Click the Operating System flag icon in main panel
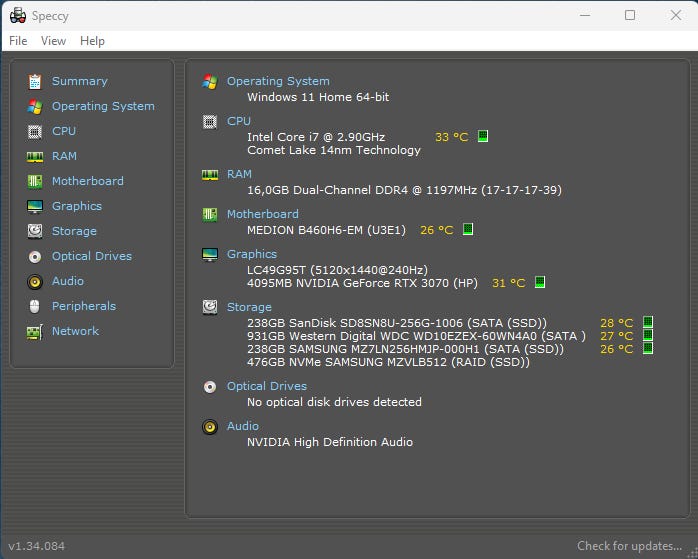Screen dimensions: 698x559 point(210,81)
